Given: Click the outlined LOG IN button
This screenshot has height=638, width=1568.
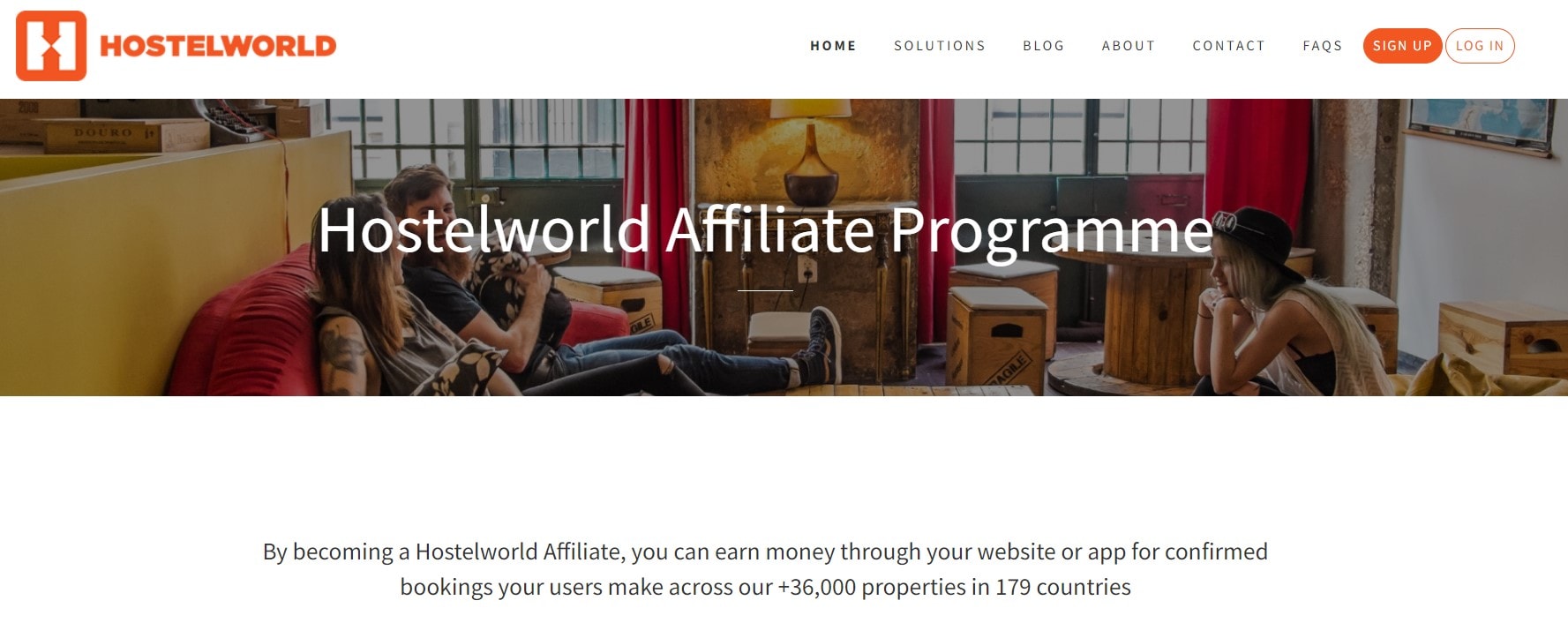Looking at the screenshot, I should click(1480, 46).
